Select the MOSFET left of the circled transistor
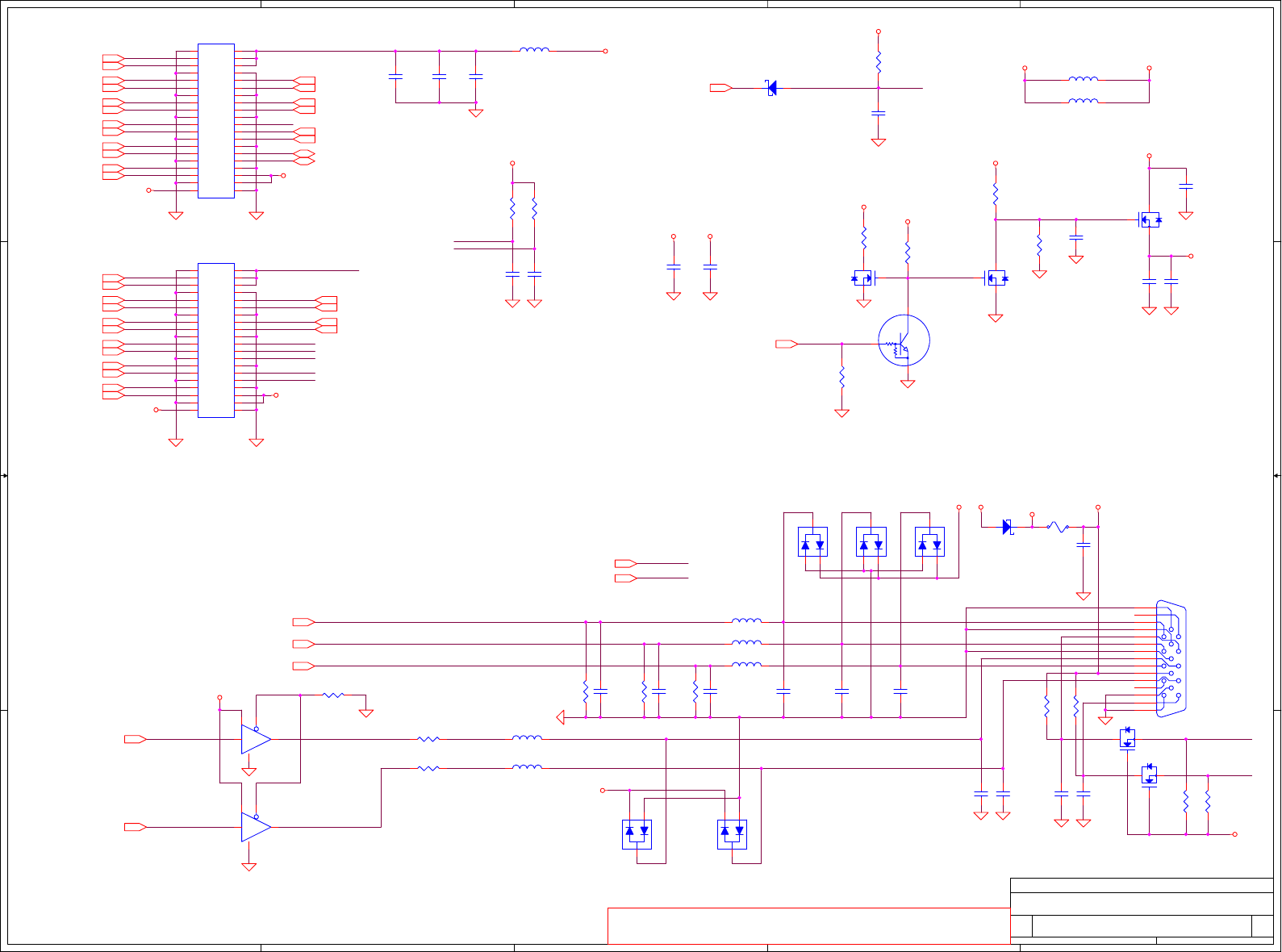 (x=863, y=278)
